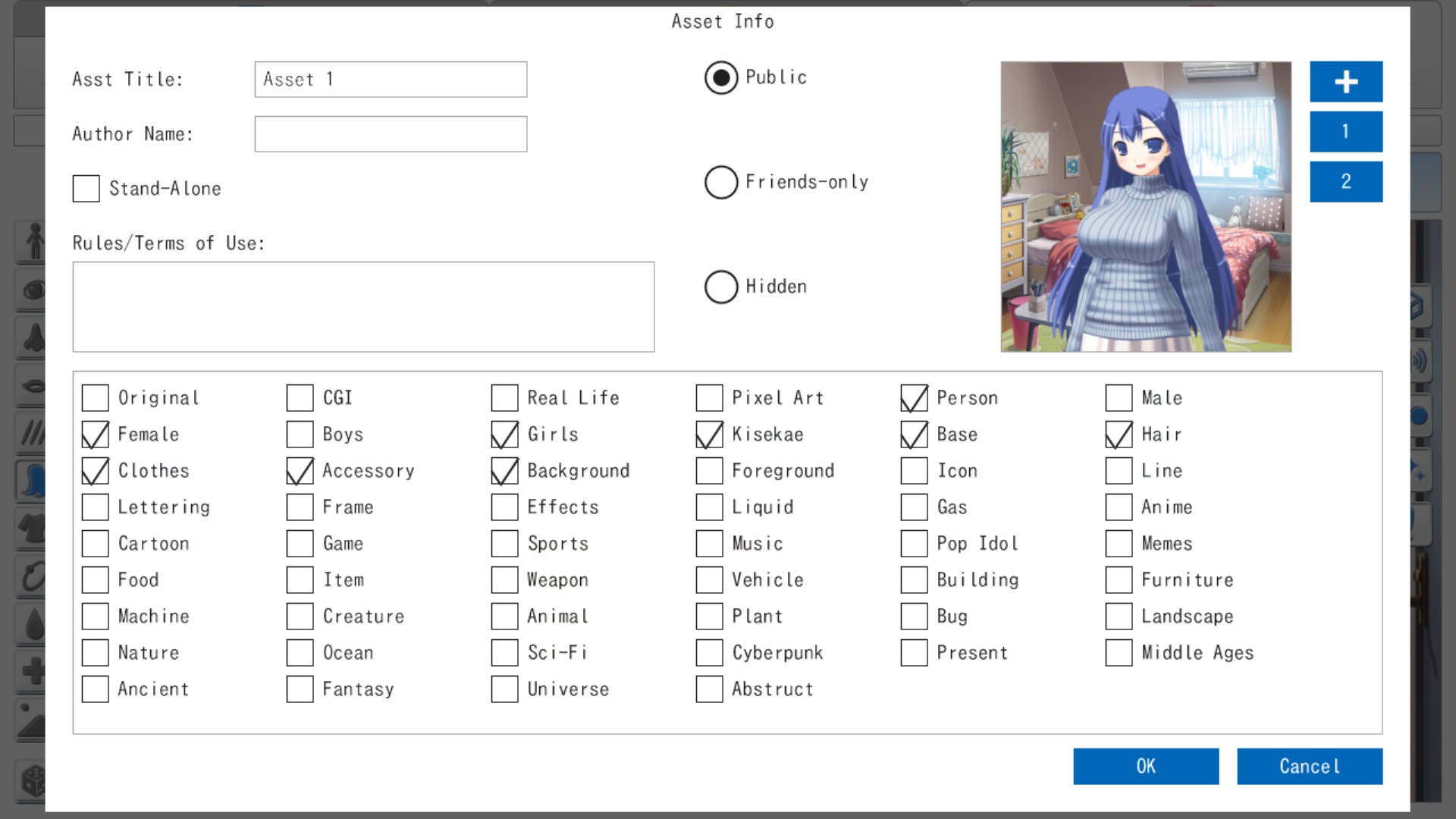
Task: Open the shirt clothing tool
Action: 34,528
